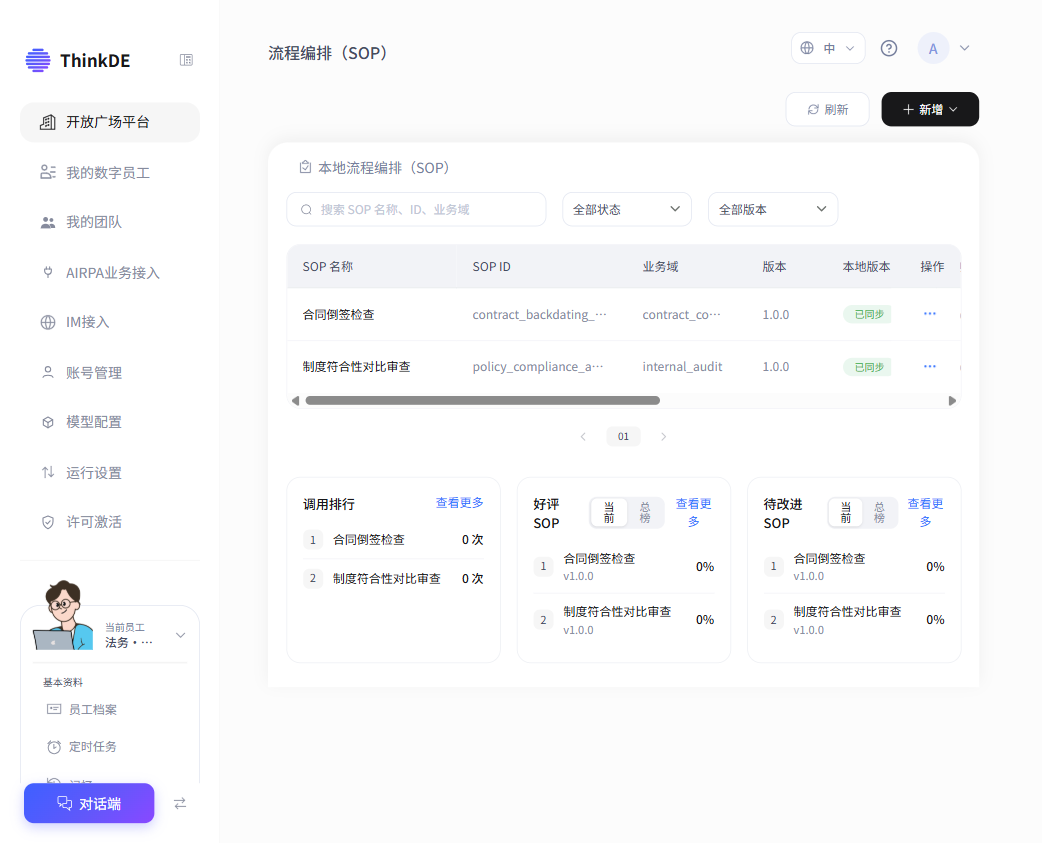This screenshot has width=1042, height=843.
Task: Click the 许可激活 shield icon
Action: (x=48, y=522)
